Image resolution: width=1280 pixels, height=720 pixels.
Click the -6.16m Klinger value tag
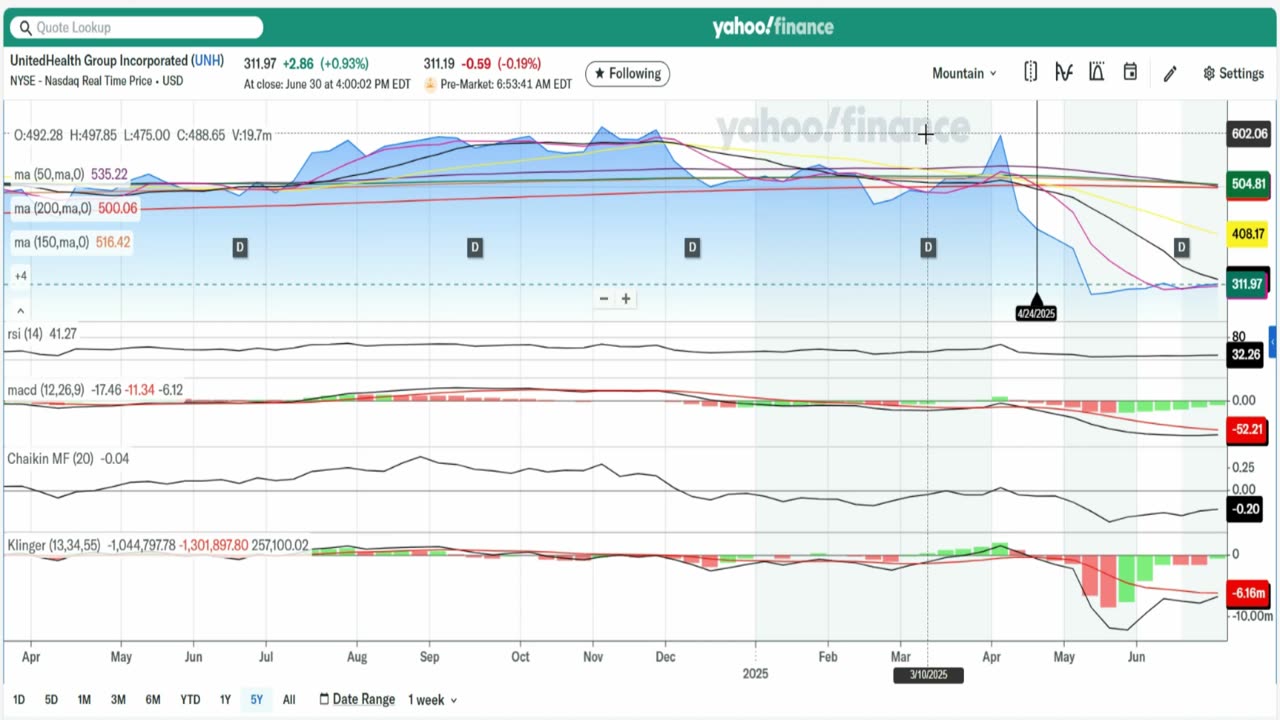coord(1248,594)
